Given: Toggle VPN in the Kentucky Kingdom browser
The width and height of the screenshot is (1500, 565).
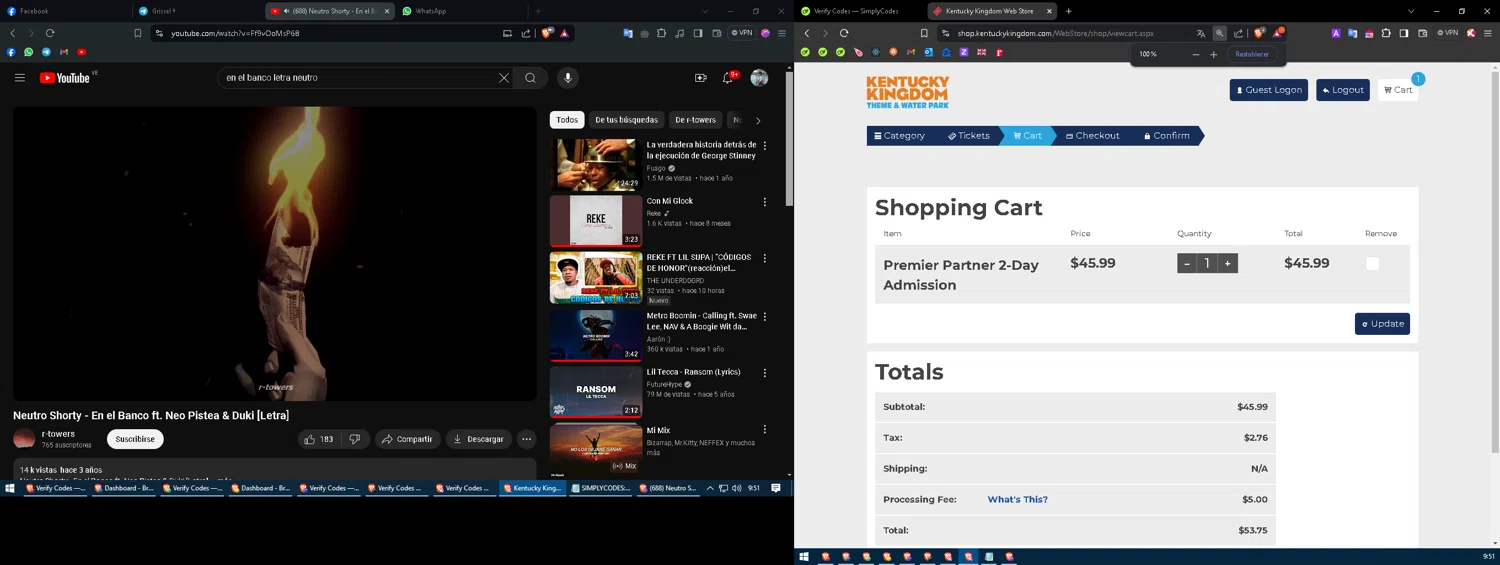Looking at the screenshot, I should [1446, 33].
